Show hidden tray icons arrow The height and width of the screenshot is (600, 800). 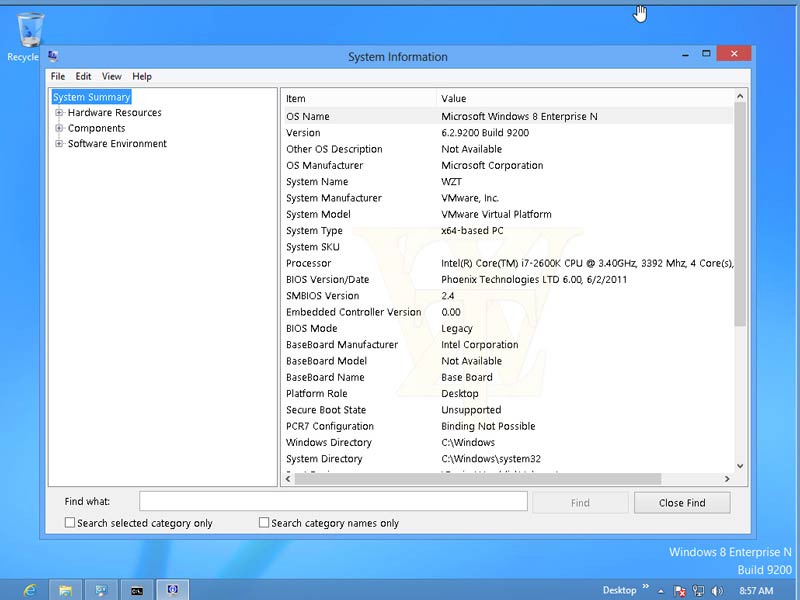click(x=660, y=590)
